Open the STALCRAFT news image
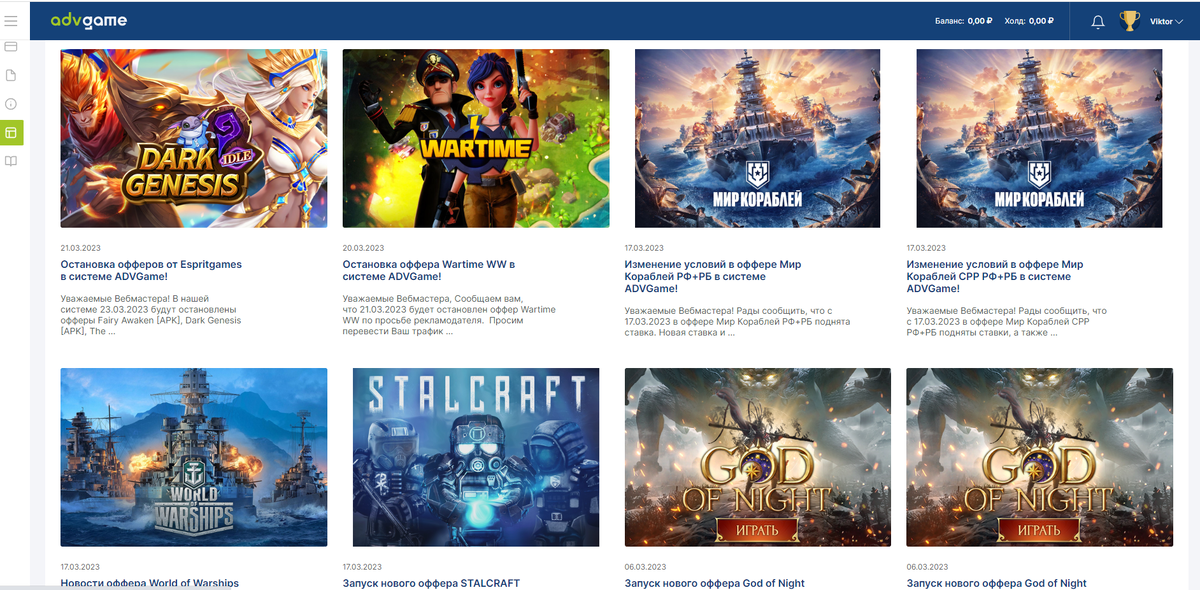 point(476,457)
